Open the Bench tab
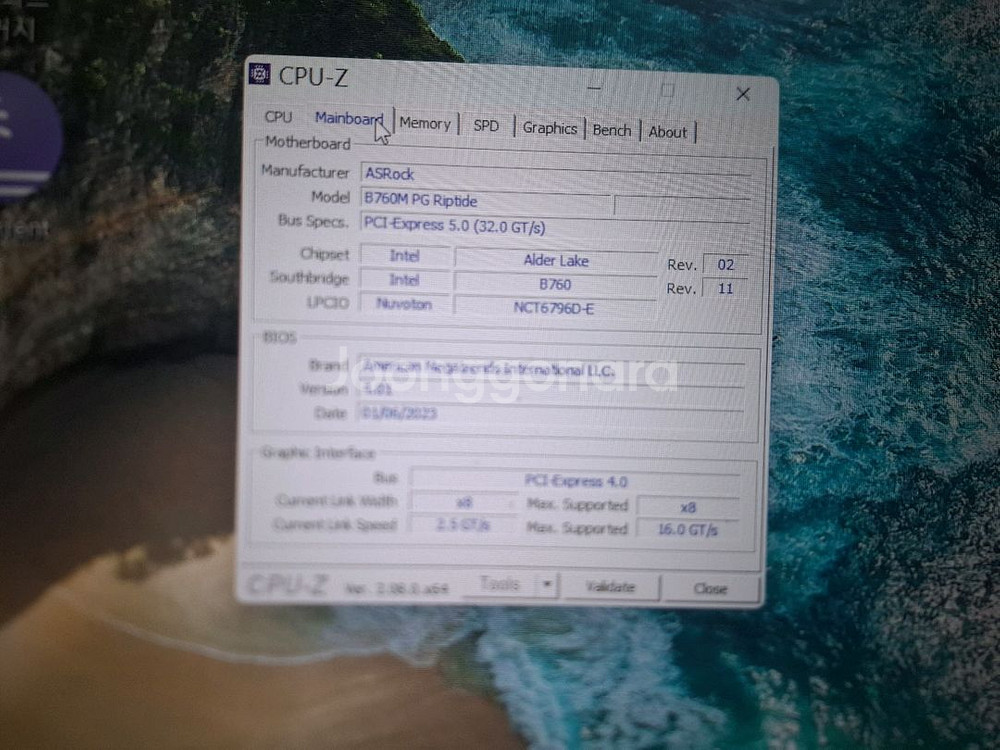1000x750 pixels. tap(611, 129)
